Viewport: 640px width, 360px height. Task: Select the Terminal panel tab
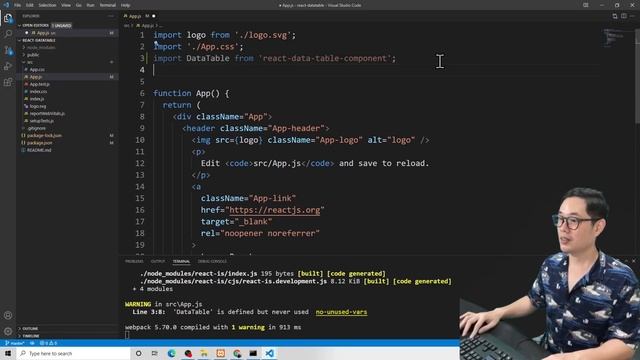point(181,261)
